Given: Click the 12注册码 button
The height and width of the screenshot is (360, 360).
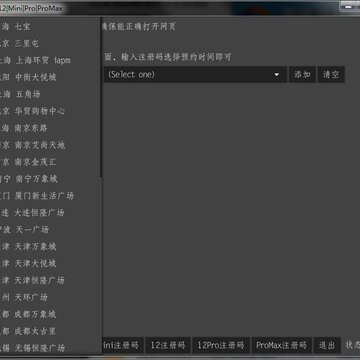Looking at the screenshot, I should 168,345.
